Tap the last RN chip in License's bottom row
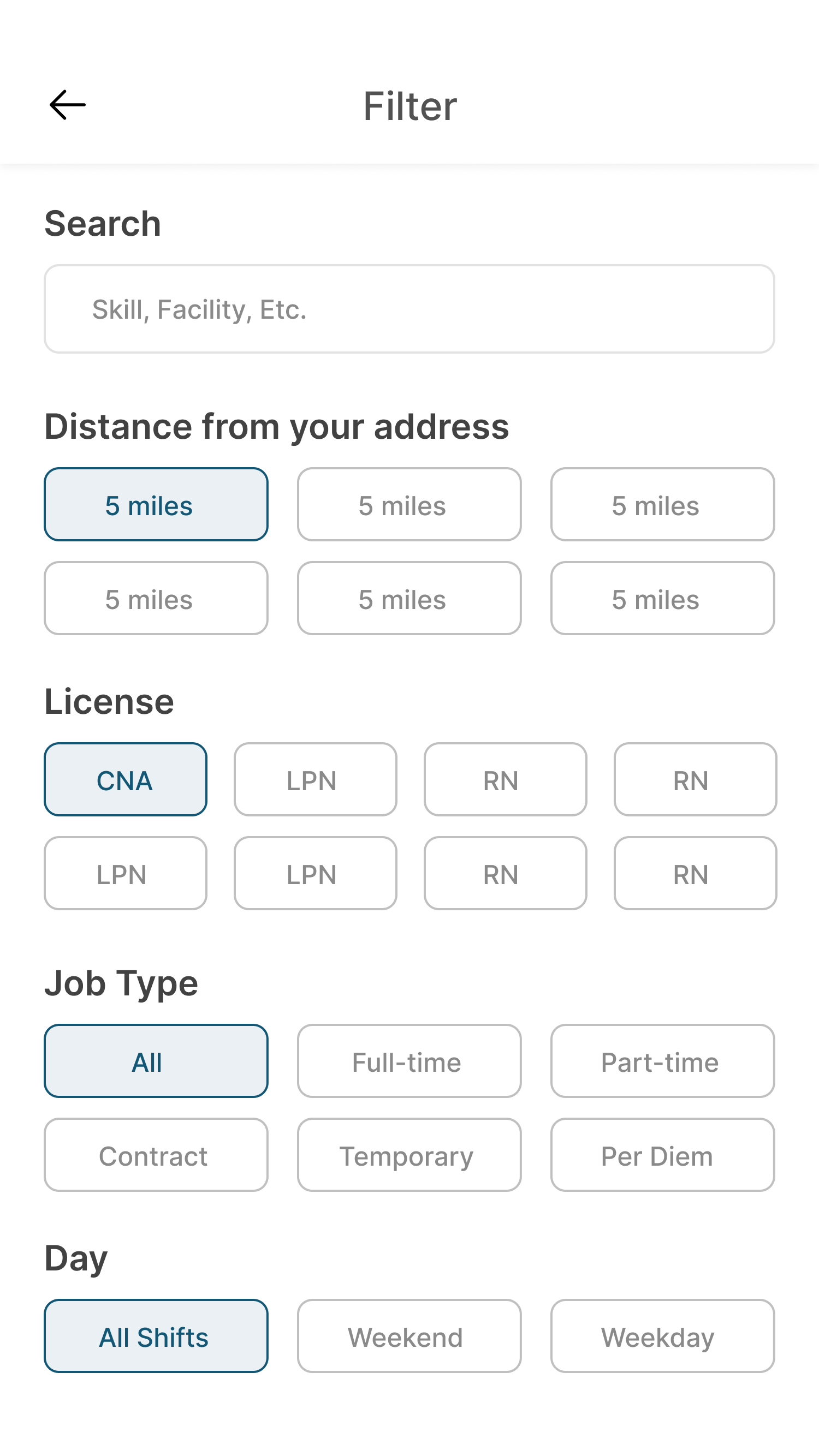The image size is (819, 1456). [x=695, y=873]
